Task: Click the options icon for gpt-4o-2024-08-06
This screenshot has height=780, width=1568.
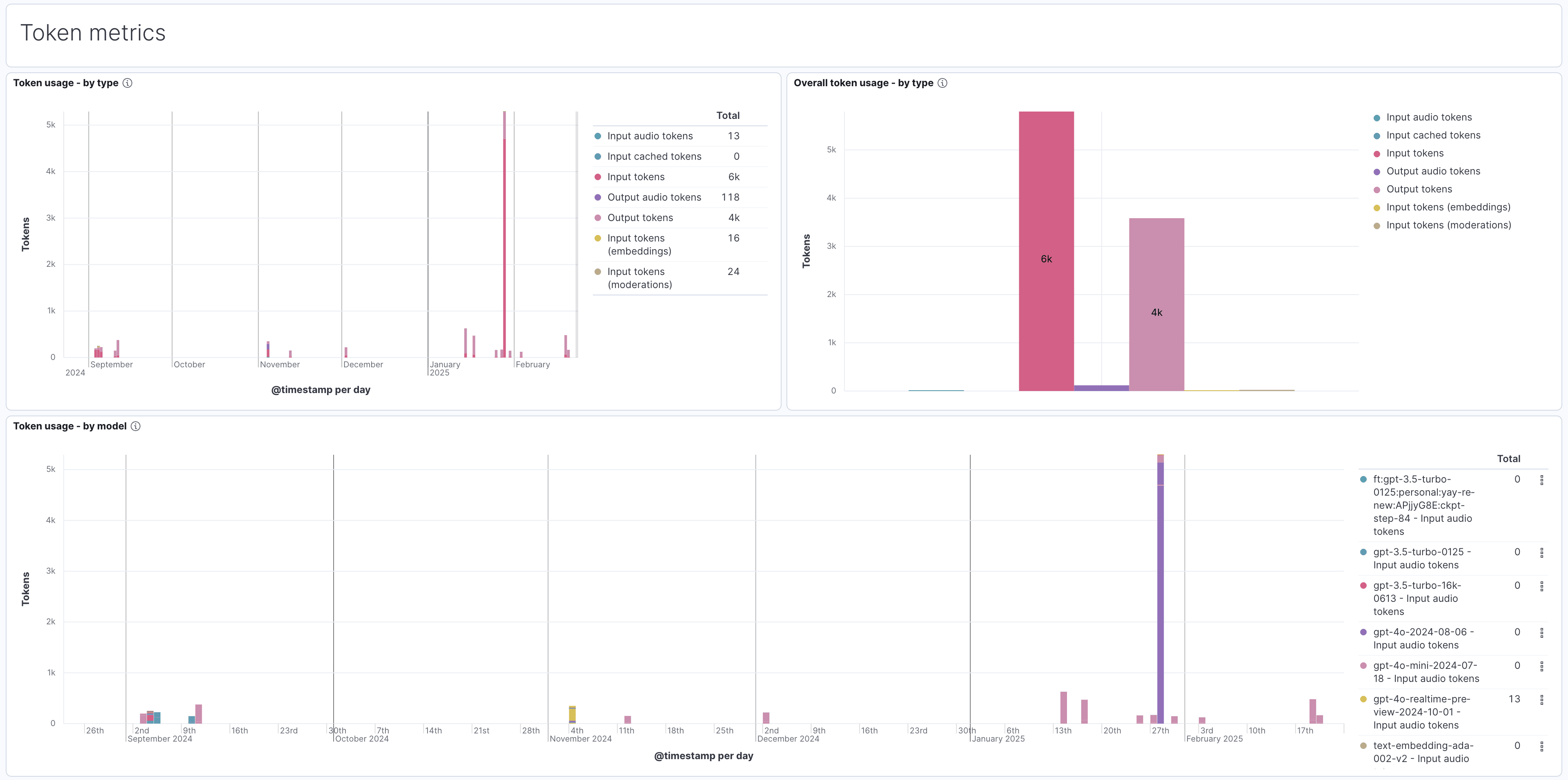Action: coord(1542,632)
